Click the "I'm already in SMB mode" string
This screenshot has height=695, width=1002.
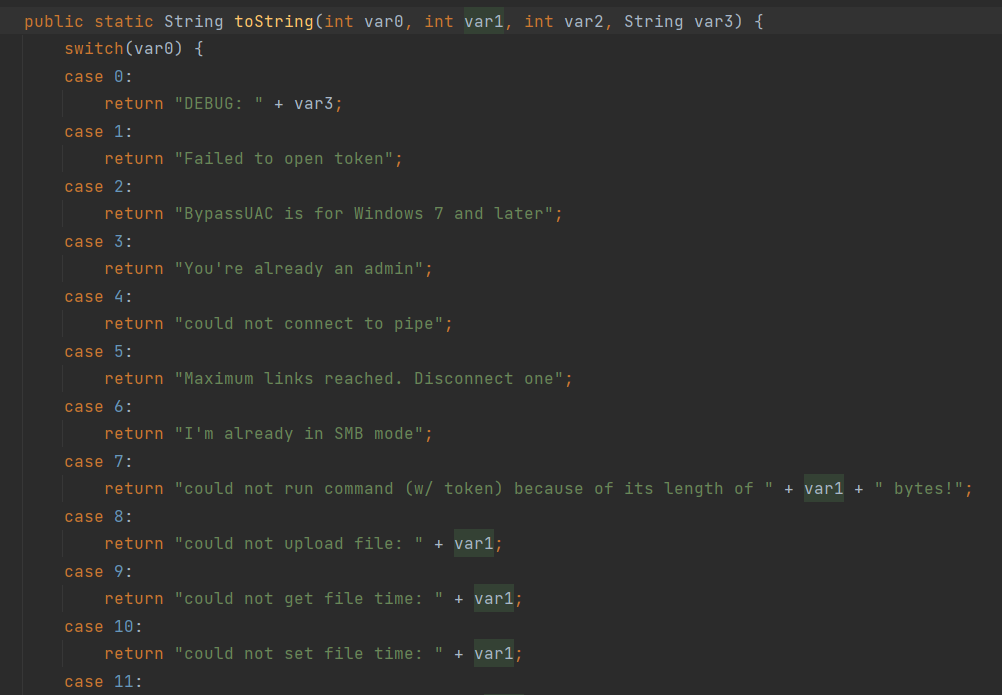tap(303, 433)
